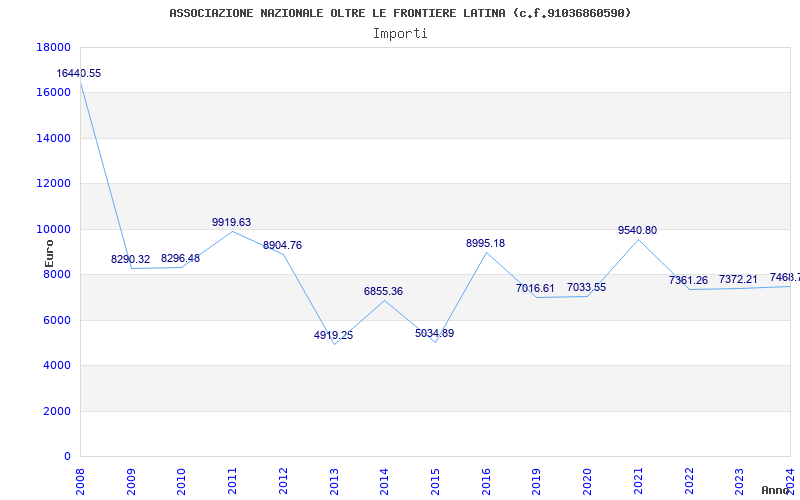800x500 pixels.
Task: Click the 2011 year label
Action: tap(233, 482)
